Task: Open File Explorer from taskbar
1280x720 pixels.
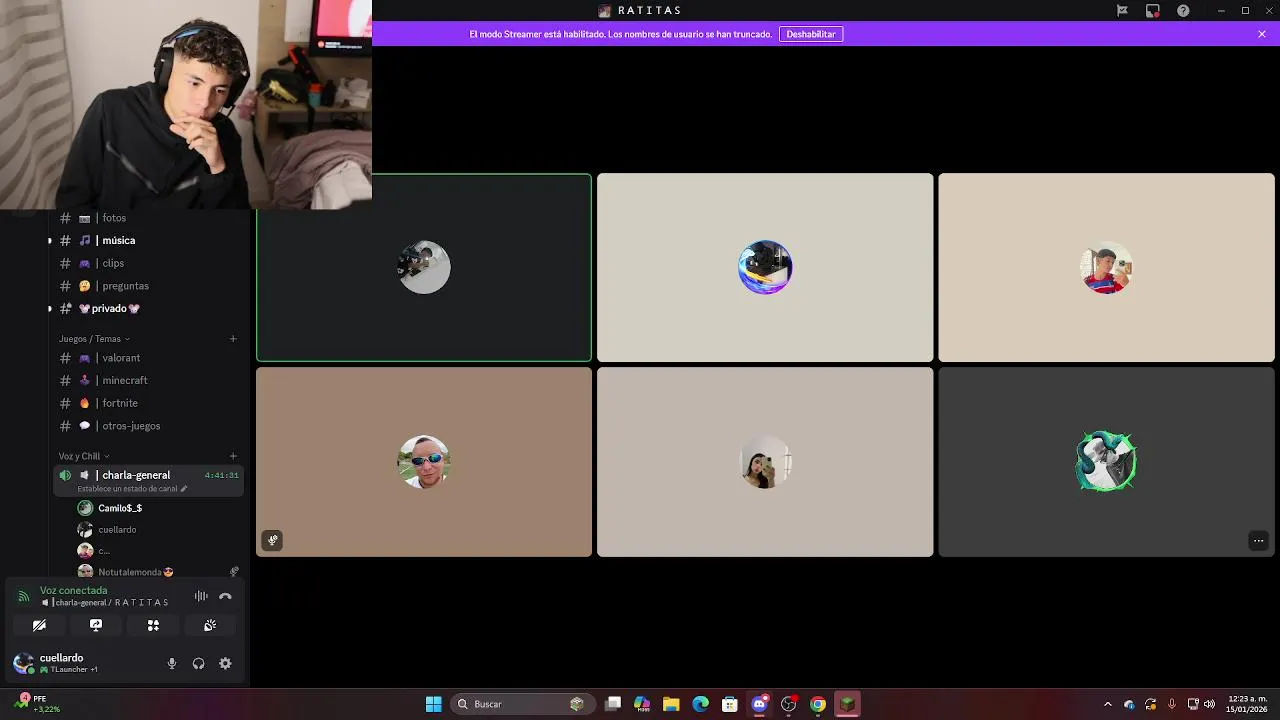Action: point(671,704)
